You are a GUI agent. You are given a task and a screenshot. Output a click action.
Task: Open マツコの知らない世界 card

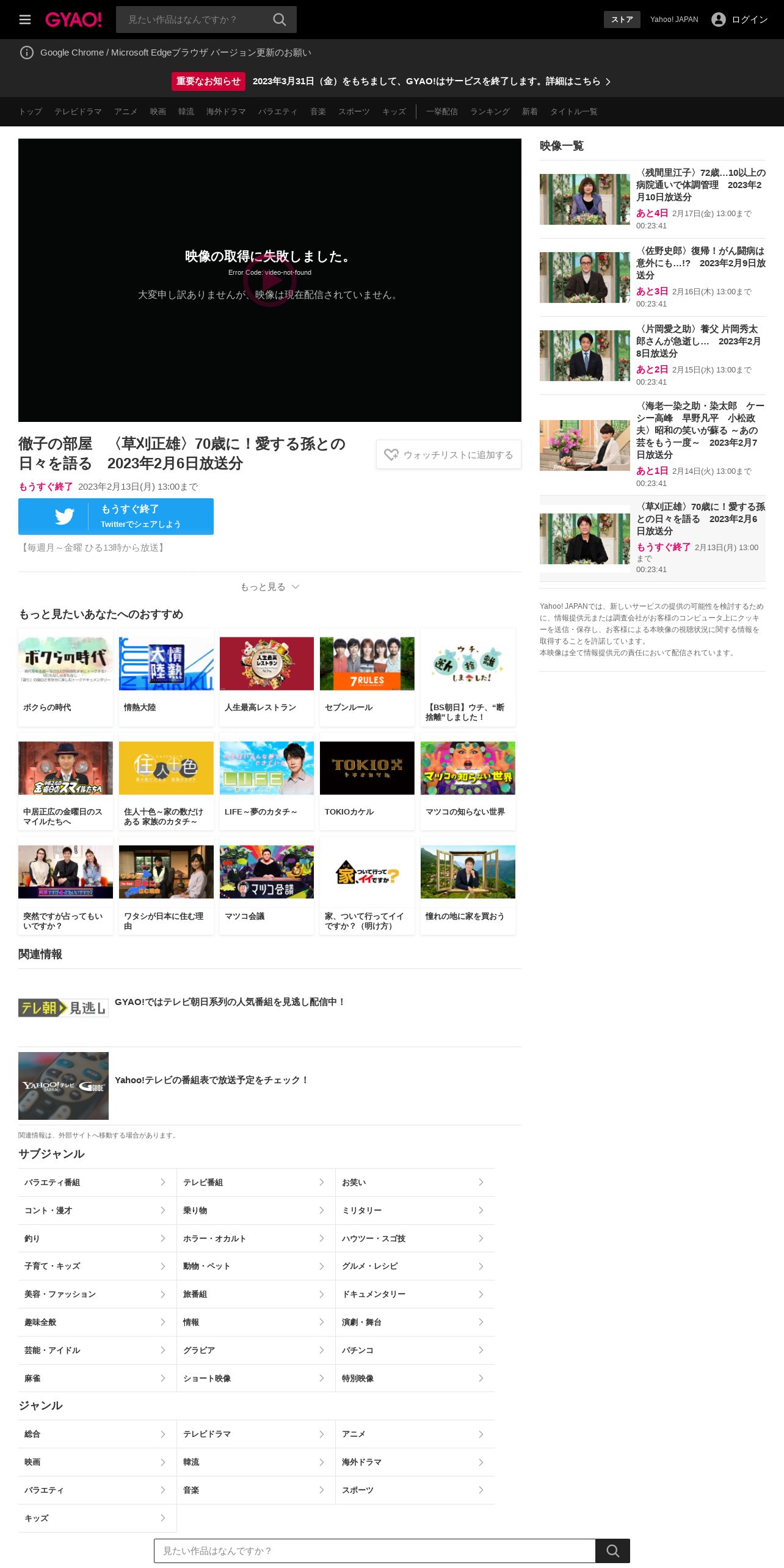[468, 782]
